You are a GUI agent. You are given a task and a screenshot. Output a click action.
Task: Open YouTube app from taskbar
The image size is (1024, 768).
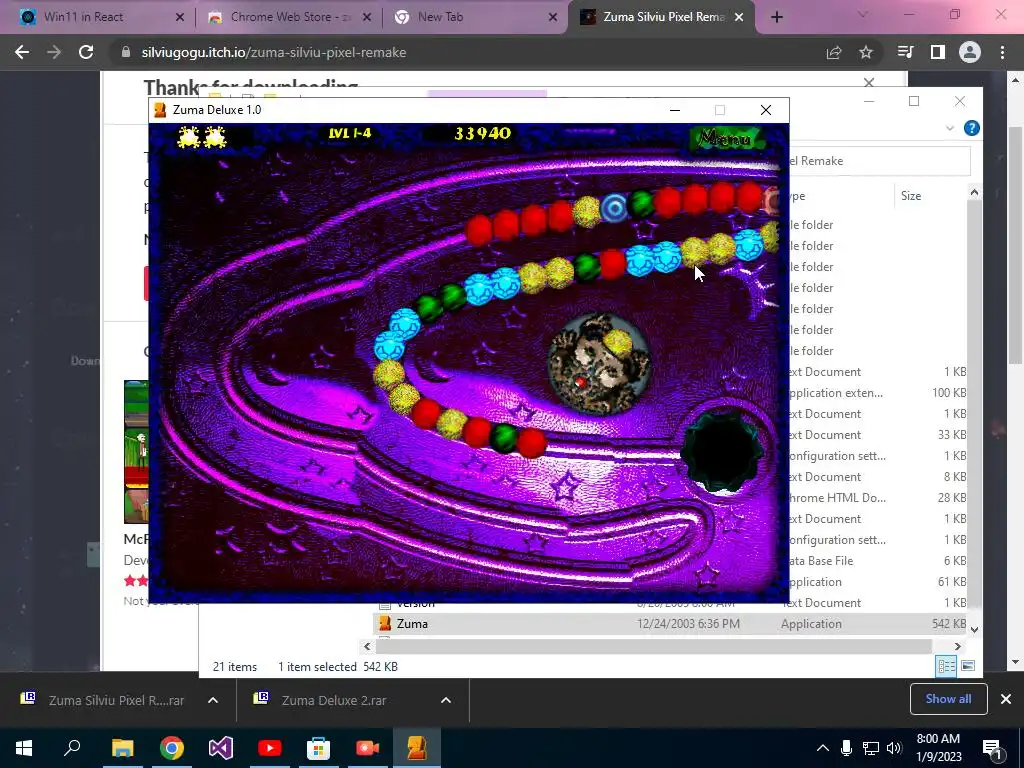click(270, 748)
